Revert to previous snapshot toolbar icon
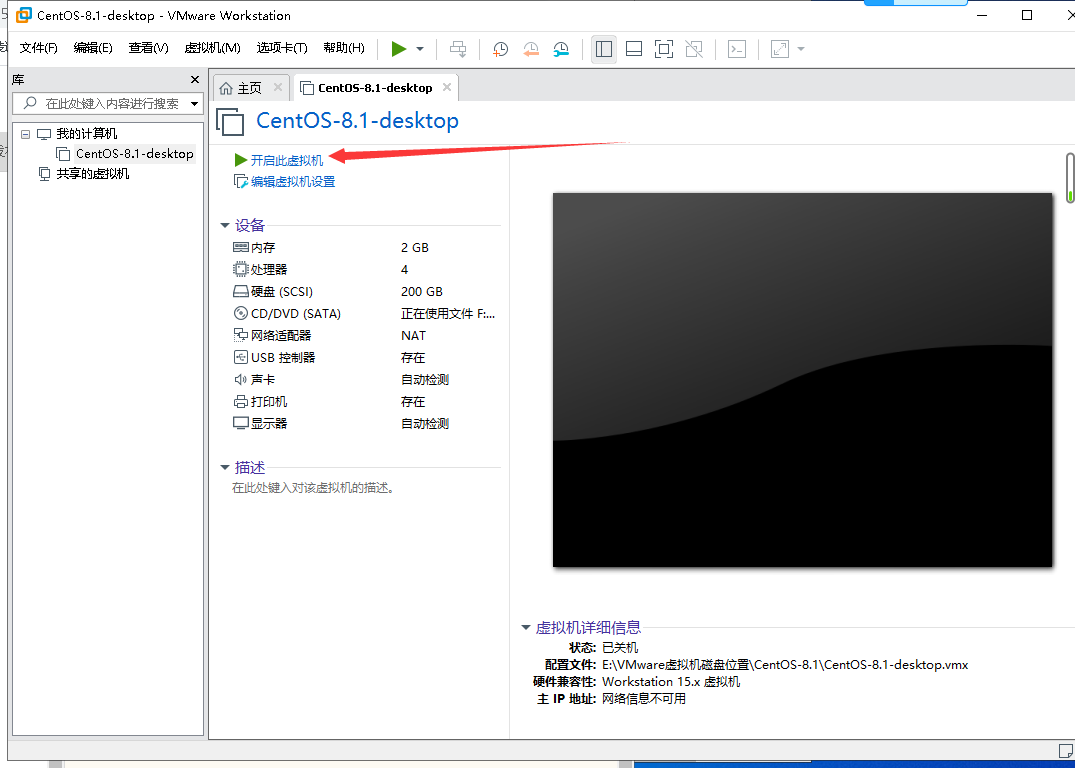 click(531, 49)
